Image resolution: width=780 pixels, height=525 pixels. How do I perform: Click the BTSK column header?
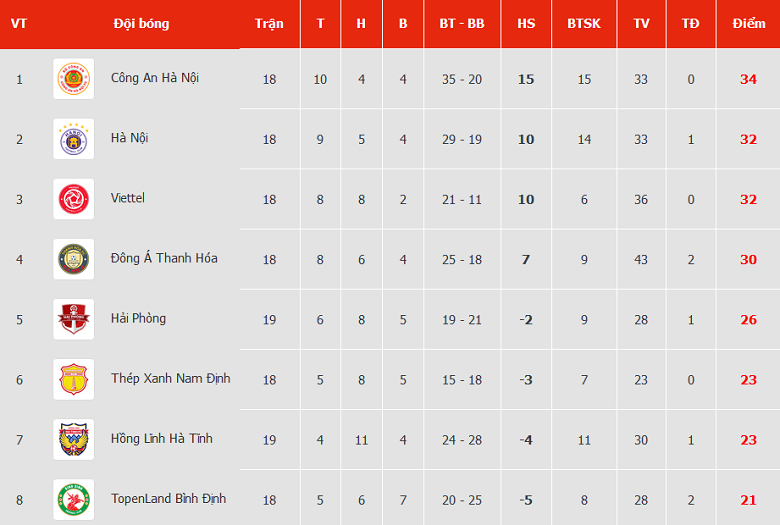point(584,23)
